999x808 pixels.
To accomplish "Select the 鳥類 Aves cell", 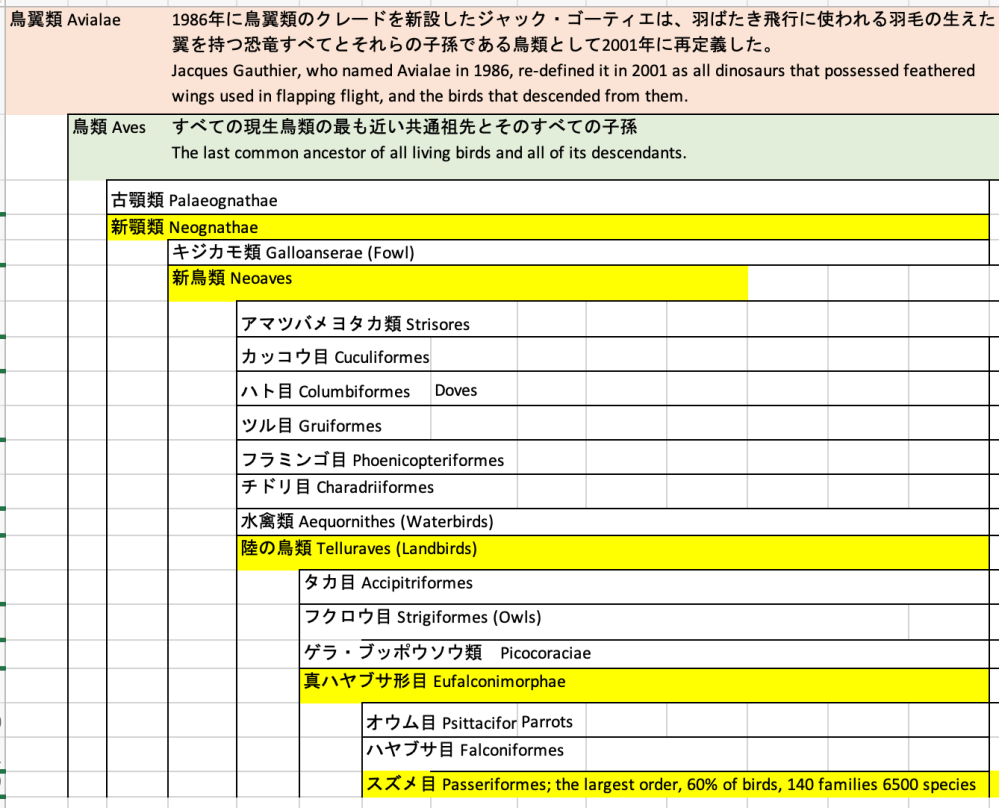I will click(109, 127).
